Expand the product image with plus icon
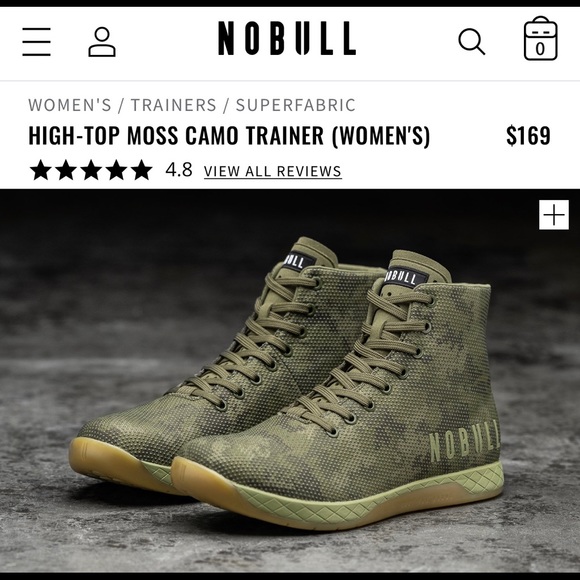The height and width of the screenshot is (580, 580). [x=554, y=215]
